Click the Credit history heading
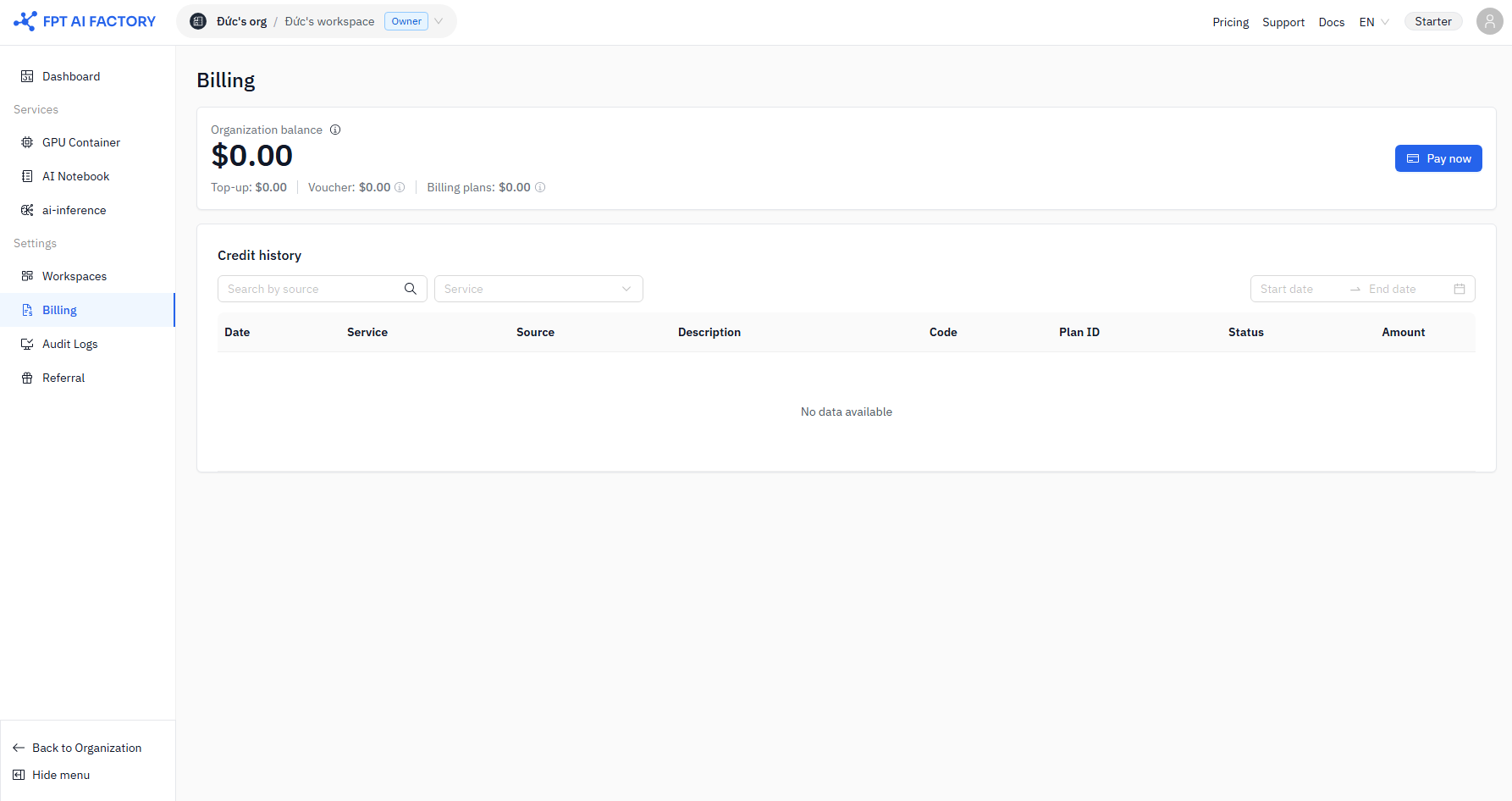Screen dimensions: 1512x801 [x=259, y=255]
